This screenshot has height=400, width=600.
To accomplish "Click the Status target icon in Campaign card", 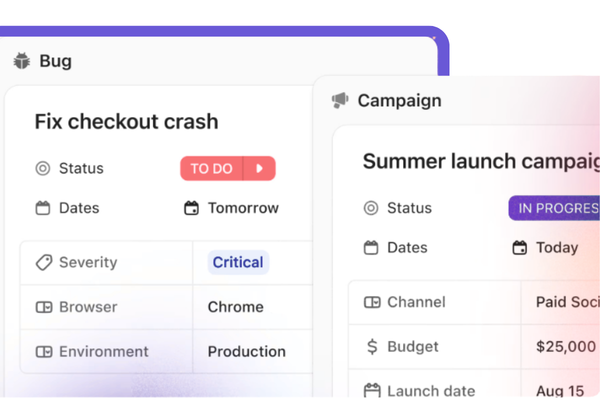I will pos(371,208).
